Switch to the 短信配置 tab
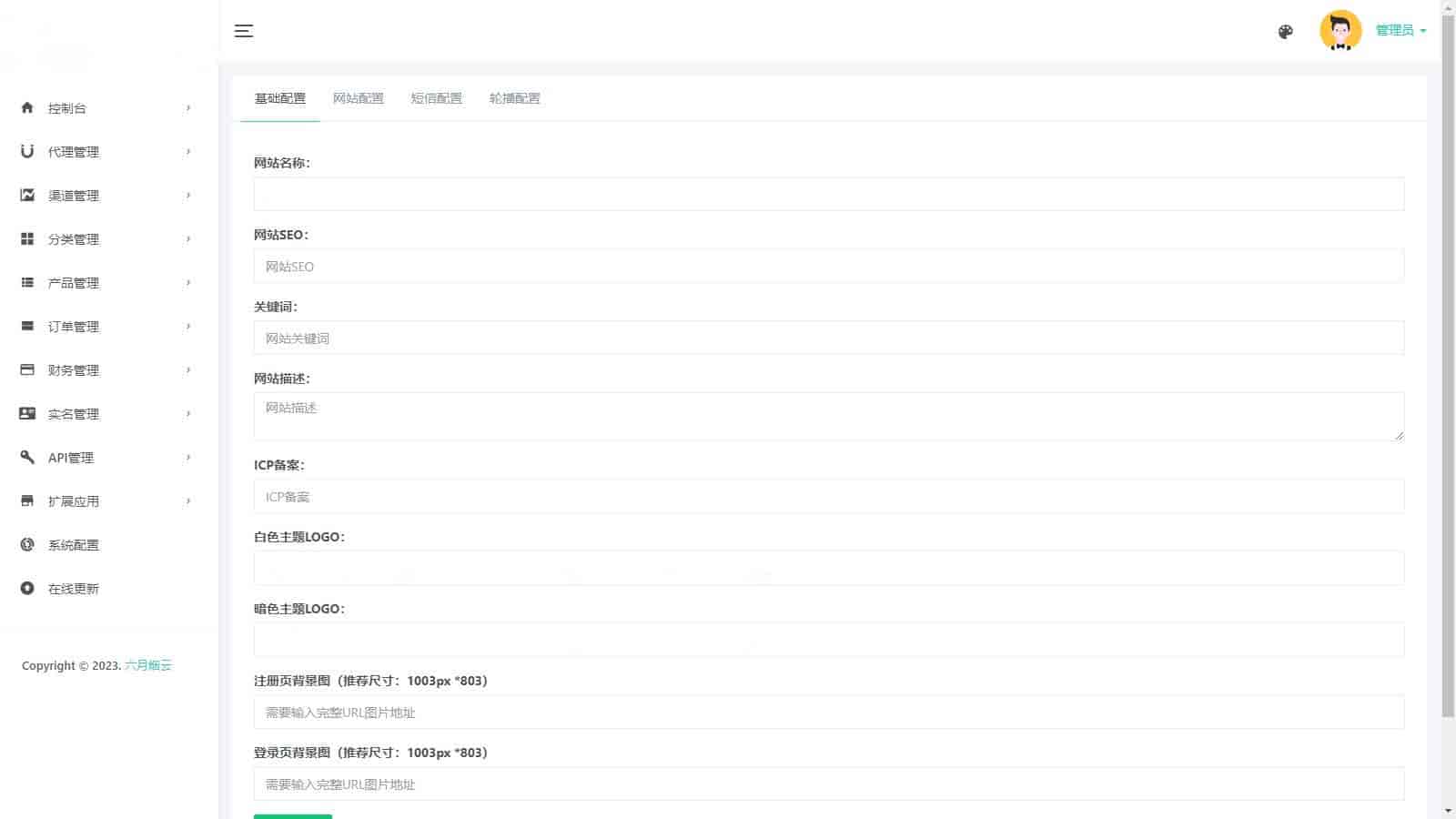1456x819 pixels. (436, 98)
